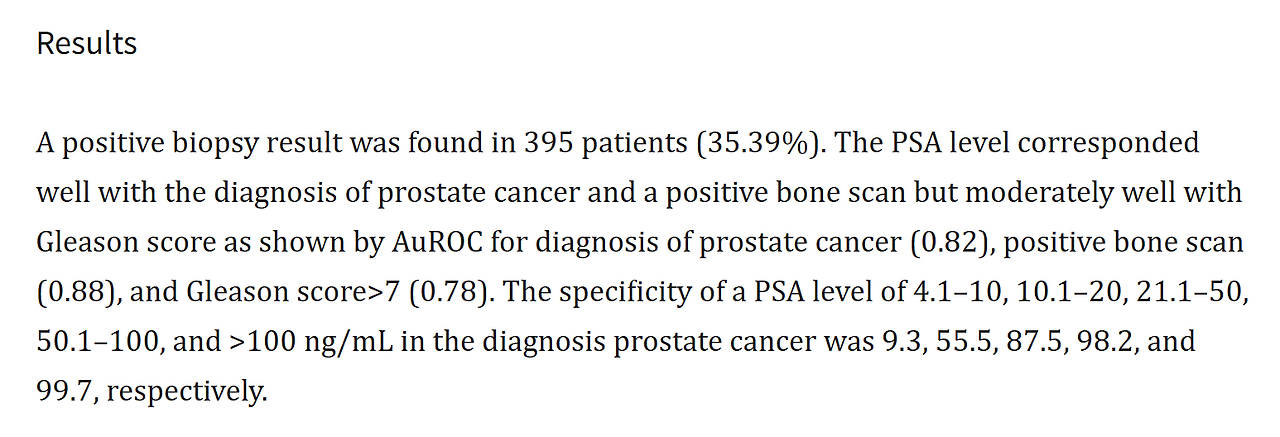Click the word "respectively"

pyautogui.click(x=185, y=390)
